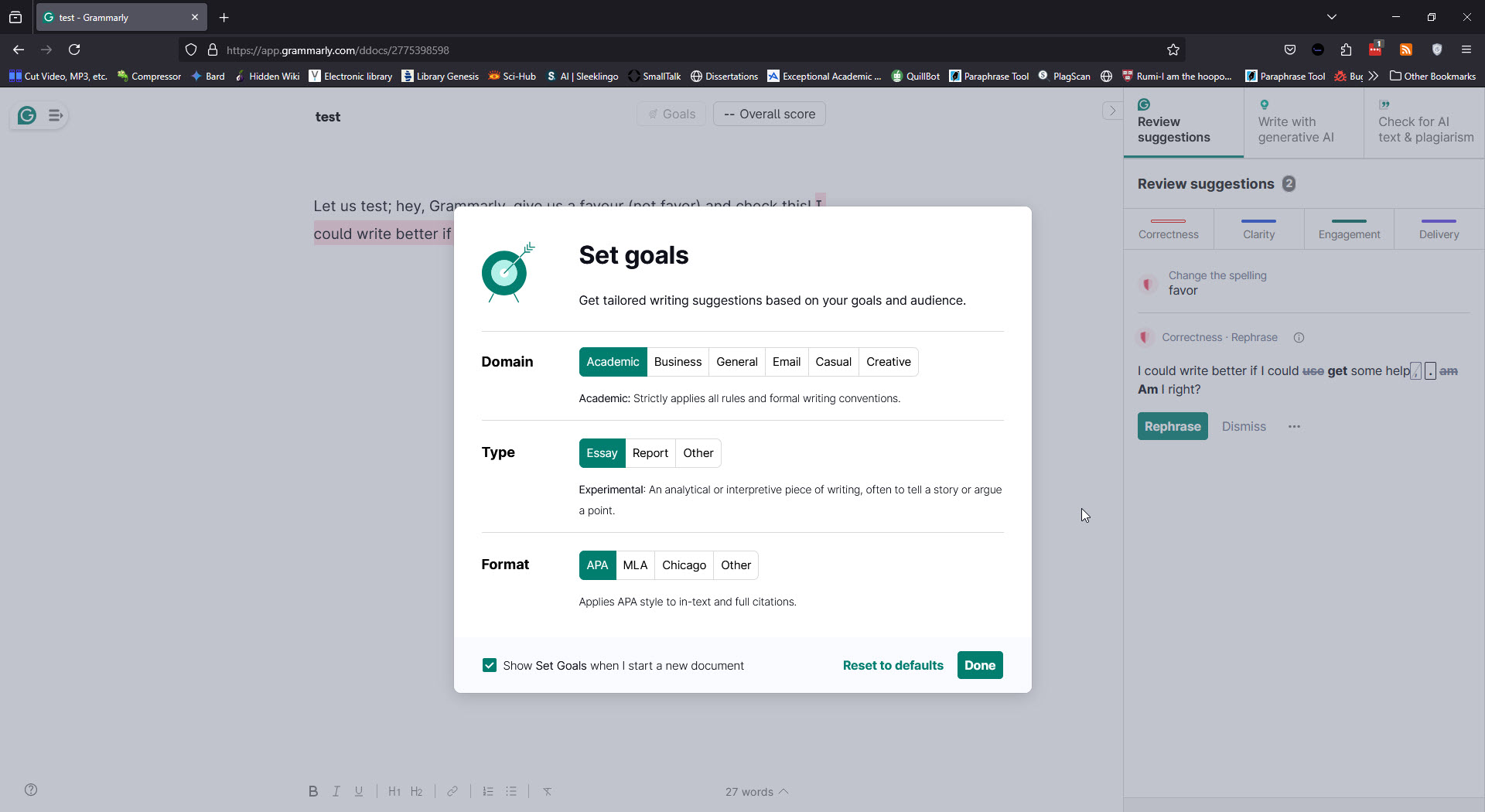Open the Clarity suggestions tab
The image size is (1485, 812).
click(x=1258, y=230)
